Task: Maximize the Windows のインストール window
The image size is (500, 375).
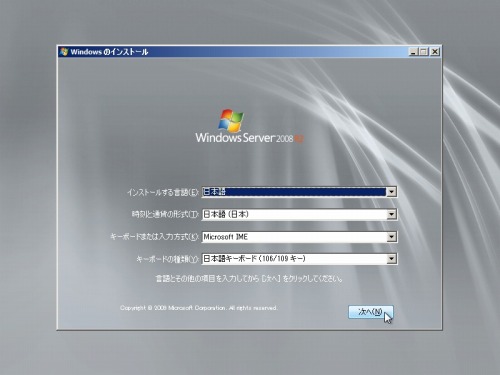Action: click(x=423, y=52)
